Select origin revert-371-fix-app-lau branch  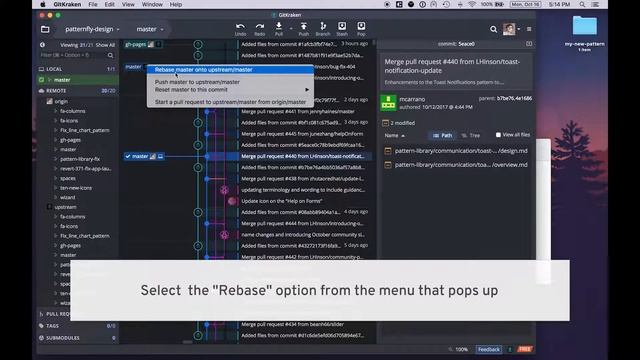(85, 169)
